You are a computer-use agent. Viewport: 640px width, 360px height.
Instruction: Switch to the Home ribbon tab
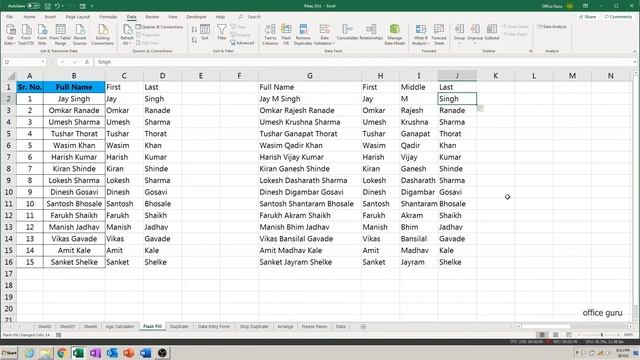29,17
